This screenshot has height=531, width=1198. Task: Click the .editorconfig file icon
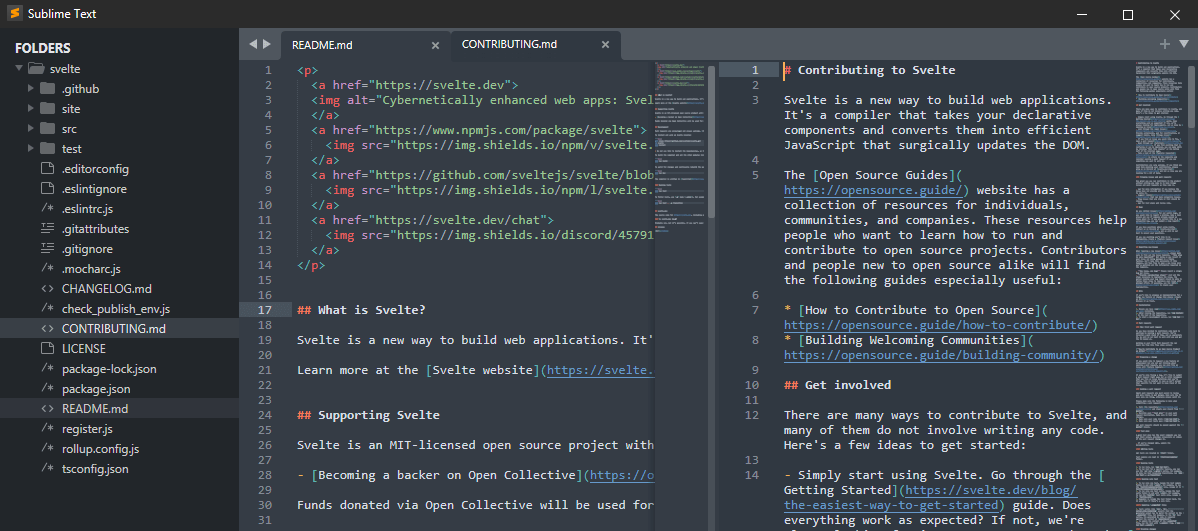pyautogui.click(x=47, y=168)
